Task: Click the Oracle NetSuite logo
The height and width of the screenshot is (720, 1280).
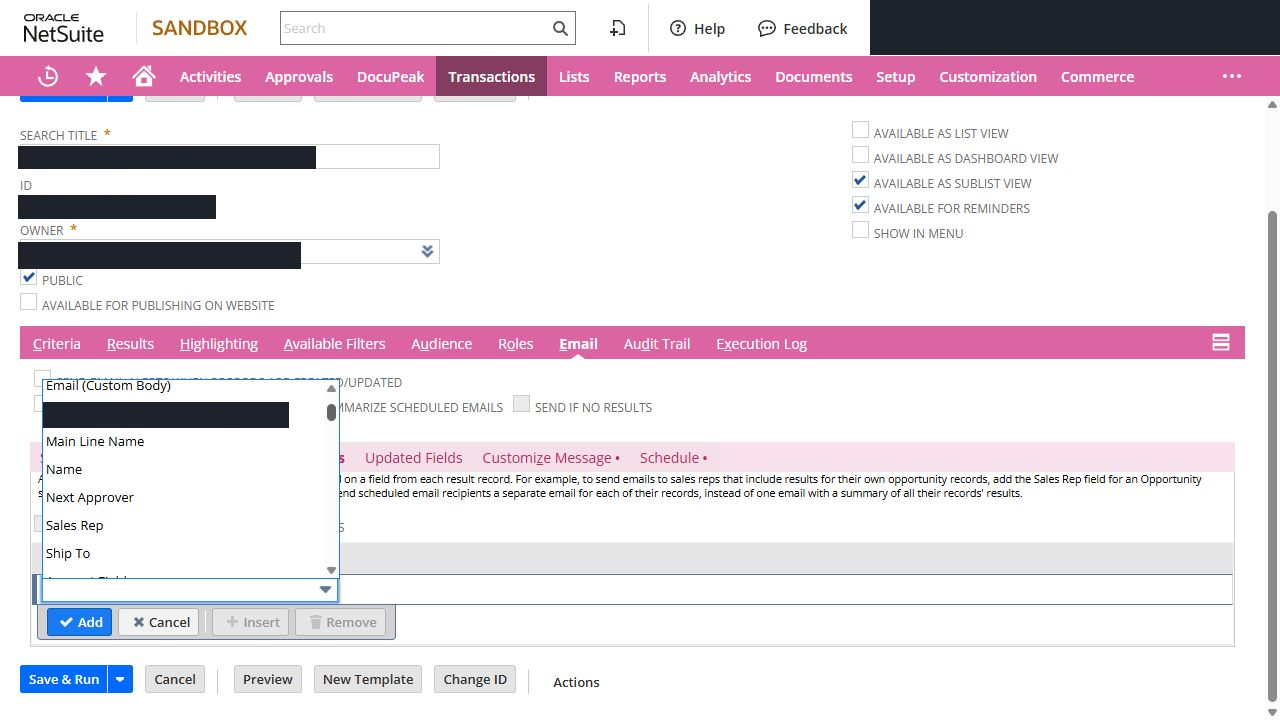Action: pos(64,28)
